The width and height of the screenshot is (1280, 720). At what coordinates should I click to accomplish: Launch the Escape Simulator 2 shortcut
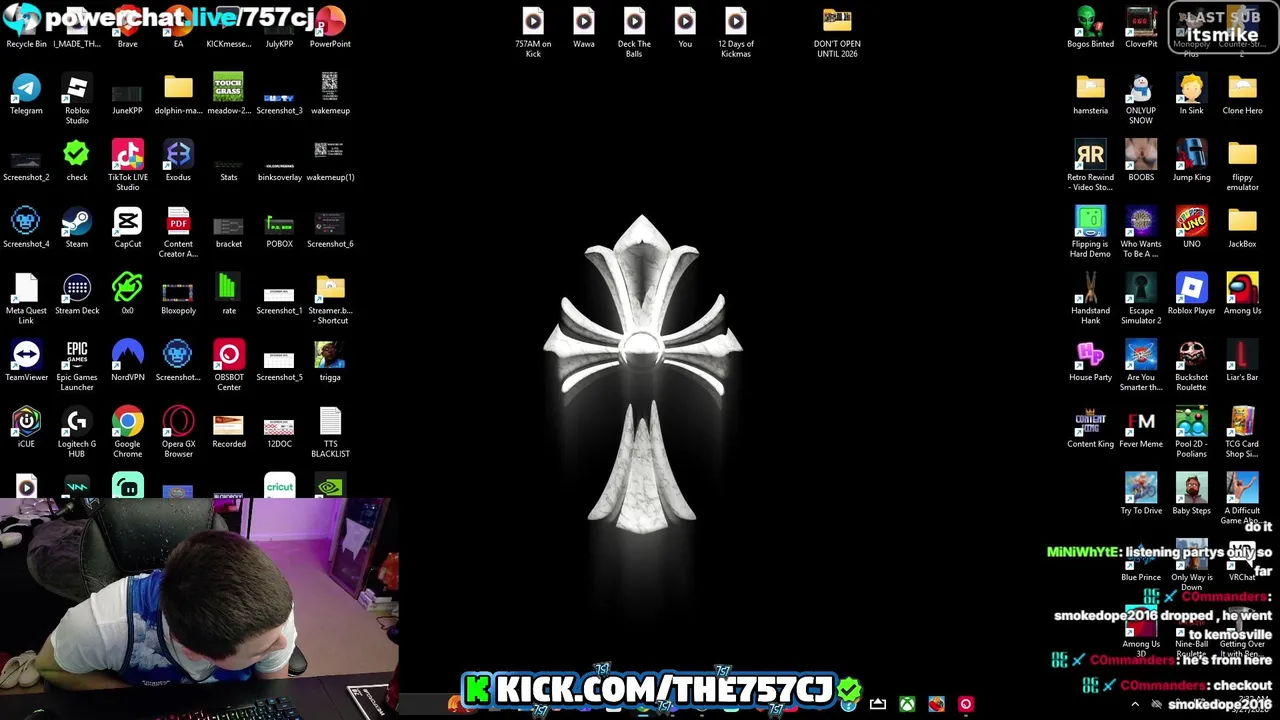[x=1141, y=299]
